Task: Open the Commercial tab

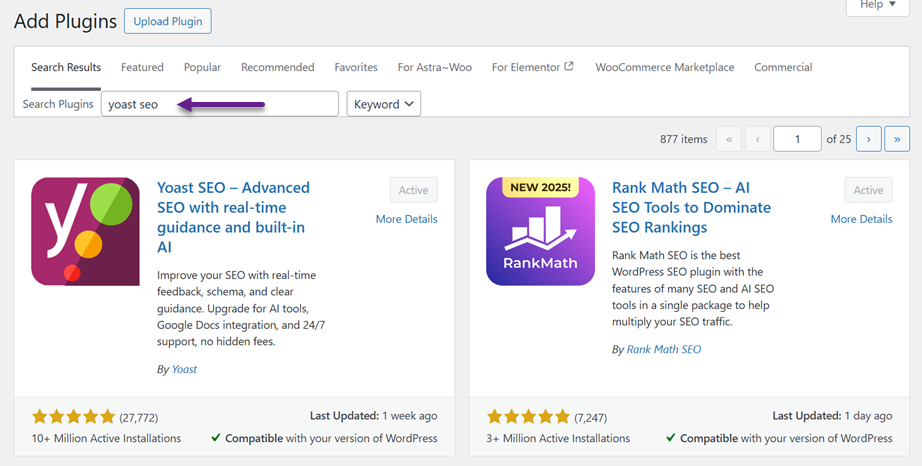Action: 783,68
